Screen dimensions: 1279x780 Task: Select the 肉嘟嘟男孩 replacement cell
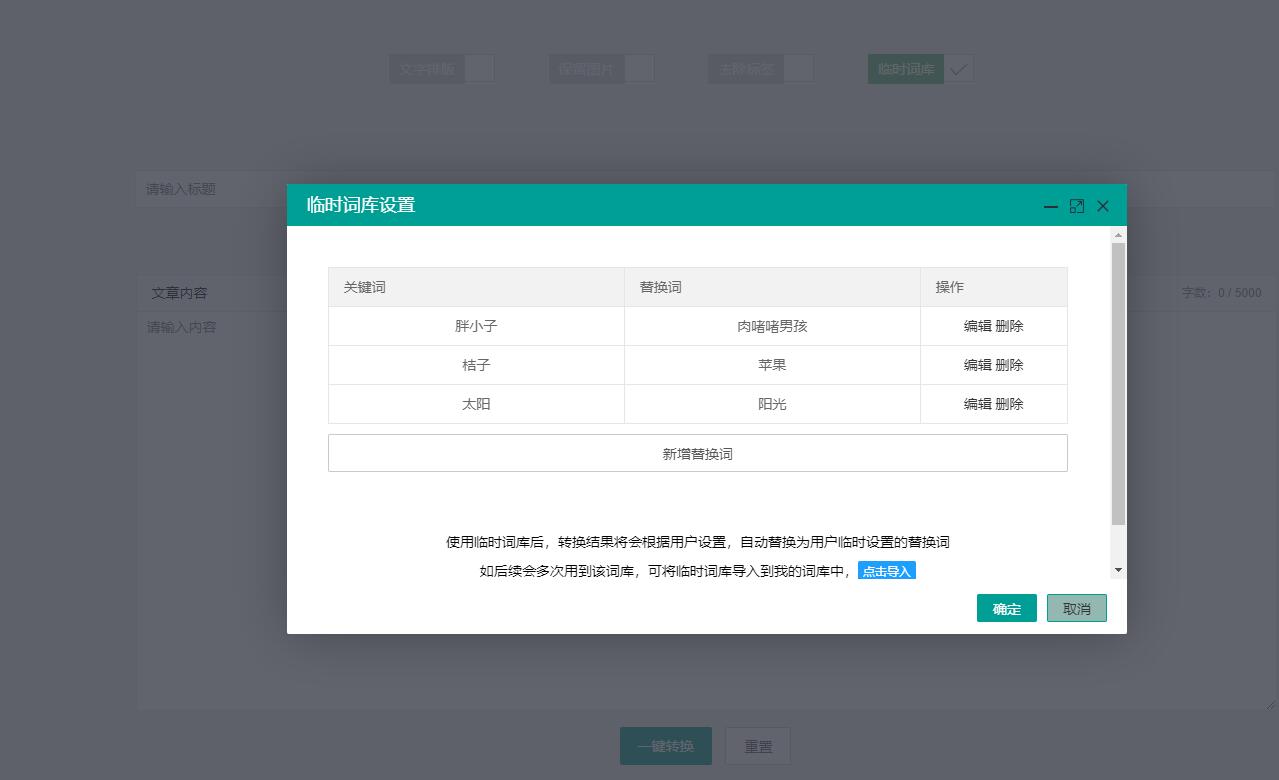tap(772, 326)
